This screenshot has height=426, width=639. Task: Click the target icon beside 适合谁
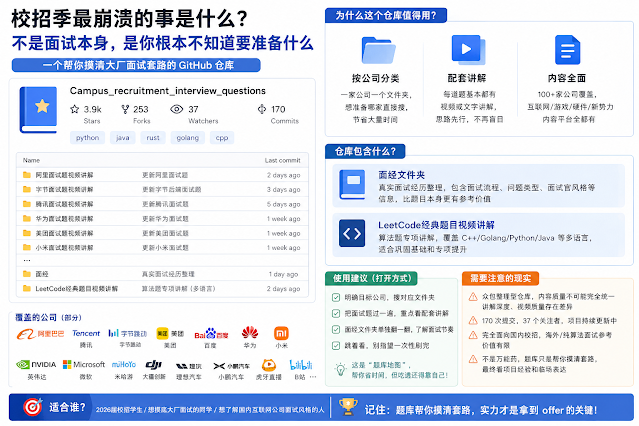[x=33, y=407]
